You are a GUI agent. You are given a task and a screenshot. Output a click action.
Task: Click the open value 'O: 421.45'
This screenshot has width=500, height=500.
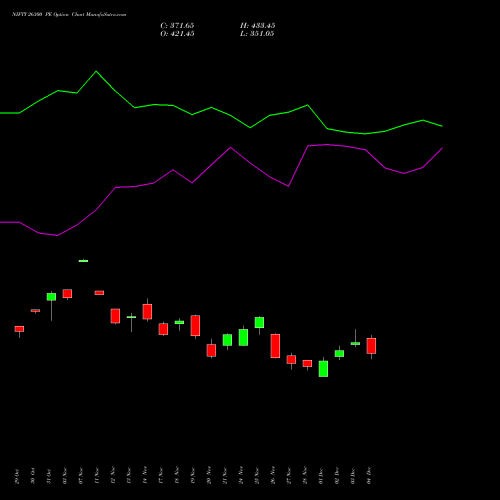pyautogui.click(x=177, y=34)
